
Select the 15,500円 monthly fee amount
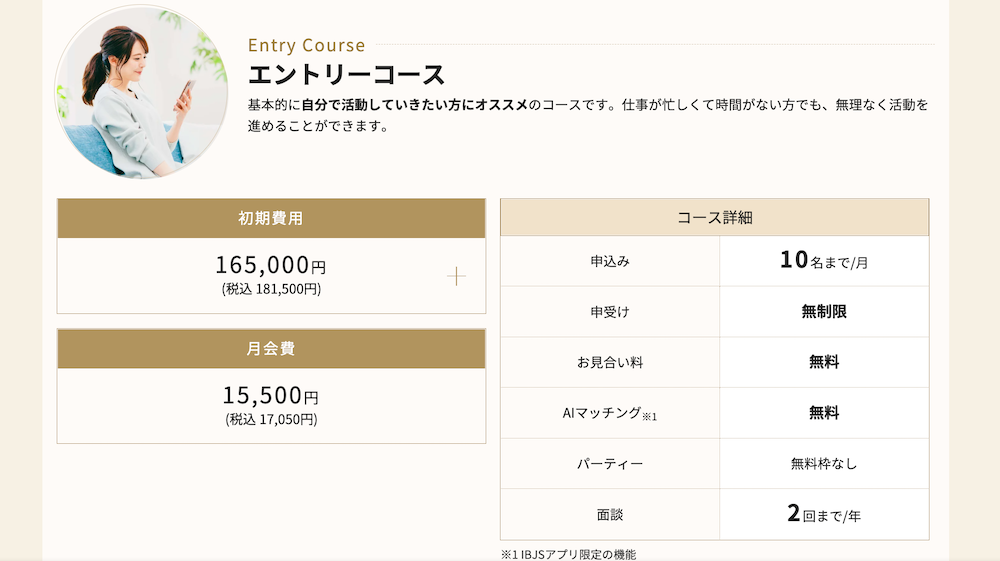270,396
